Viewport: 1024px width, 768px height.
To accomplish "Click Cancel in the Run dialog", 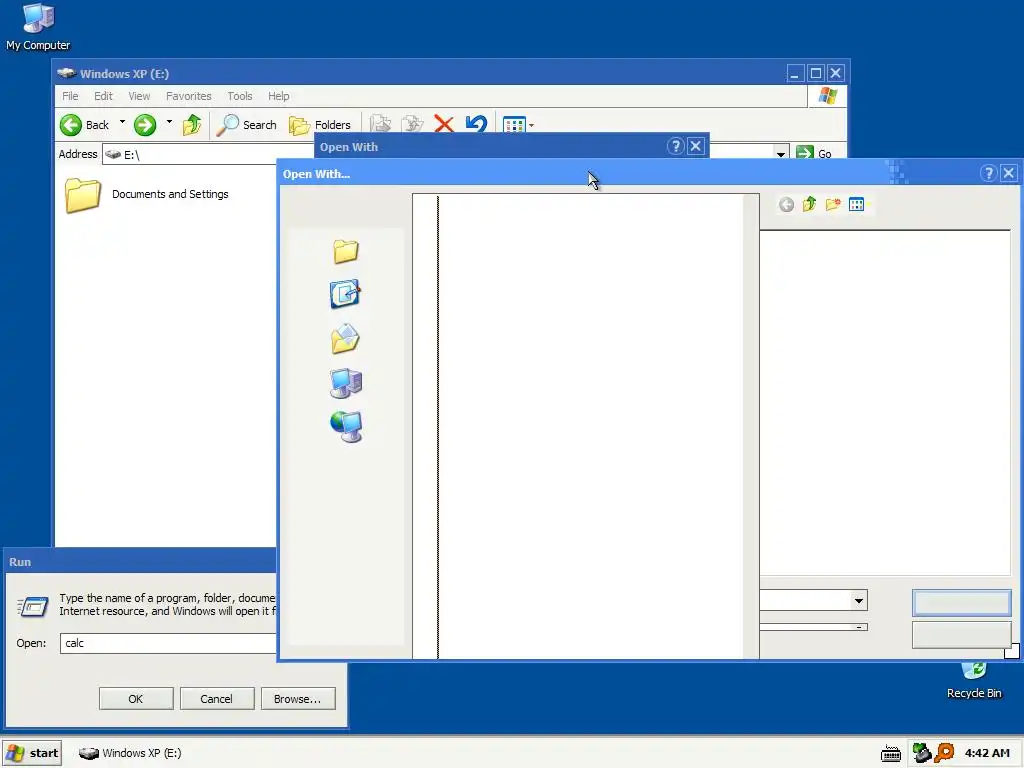I will pos(217,699).
